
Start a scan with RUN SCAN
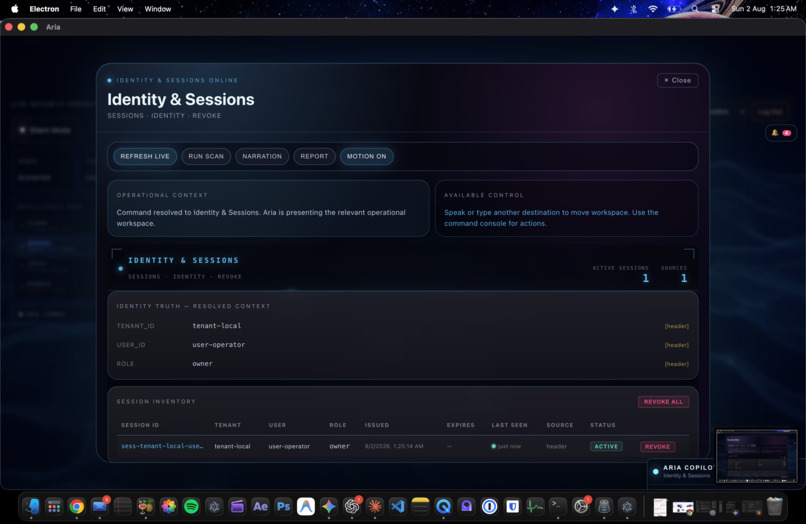pyautogui.click(x=206, y=156)
